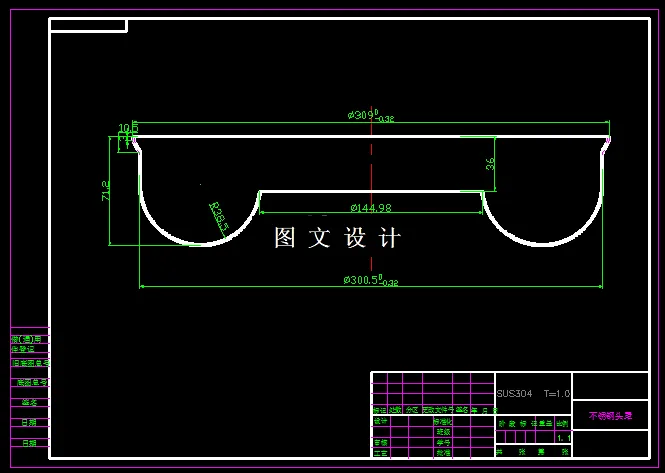The image size is (665, 473).
Task: Select the 比例 scale header cell
Action: click(562, 424)
